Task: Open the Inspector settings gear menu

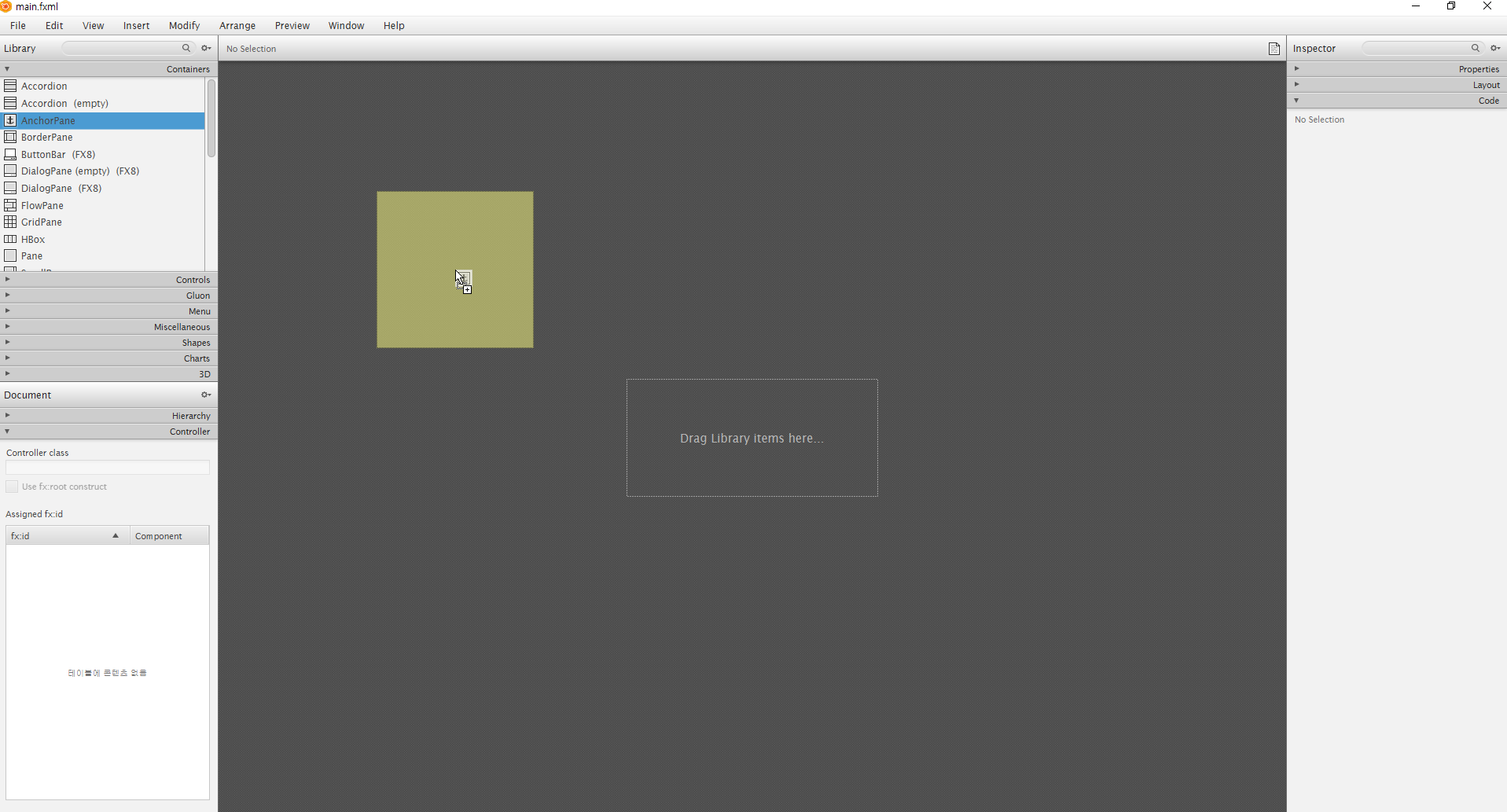Action: pos(1495,48)
